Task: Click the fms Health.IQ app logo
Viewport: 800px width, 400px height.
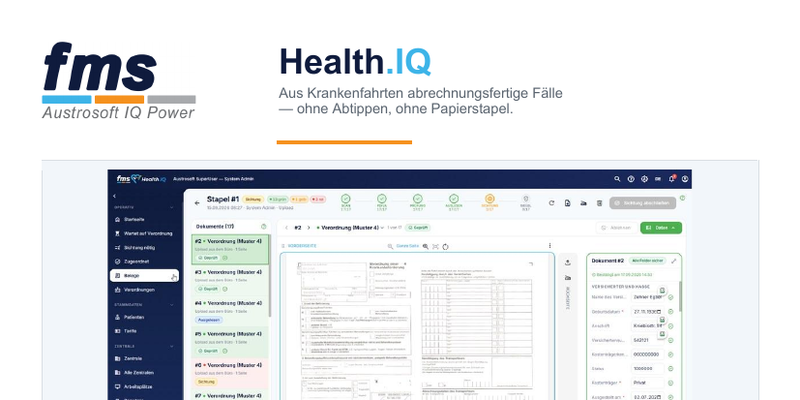Action: (x=141, y=179)
